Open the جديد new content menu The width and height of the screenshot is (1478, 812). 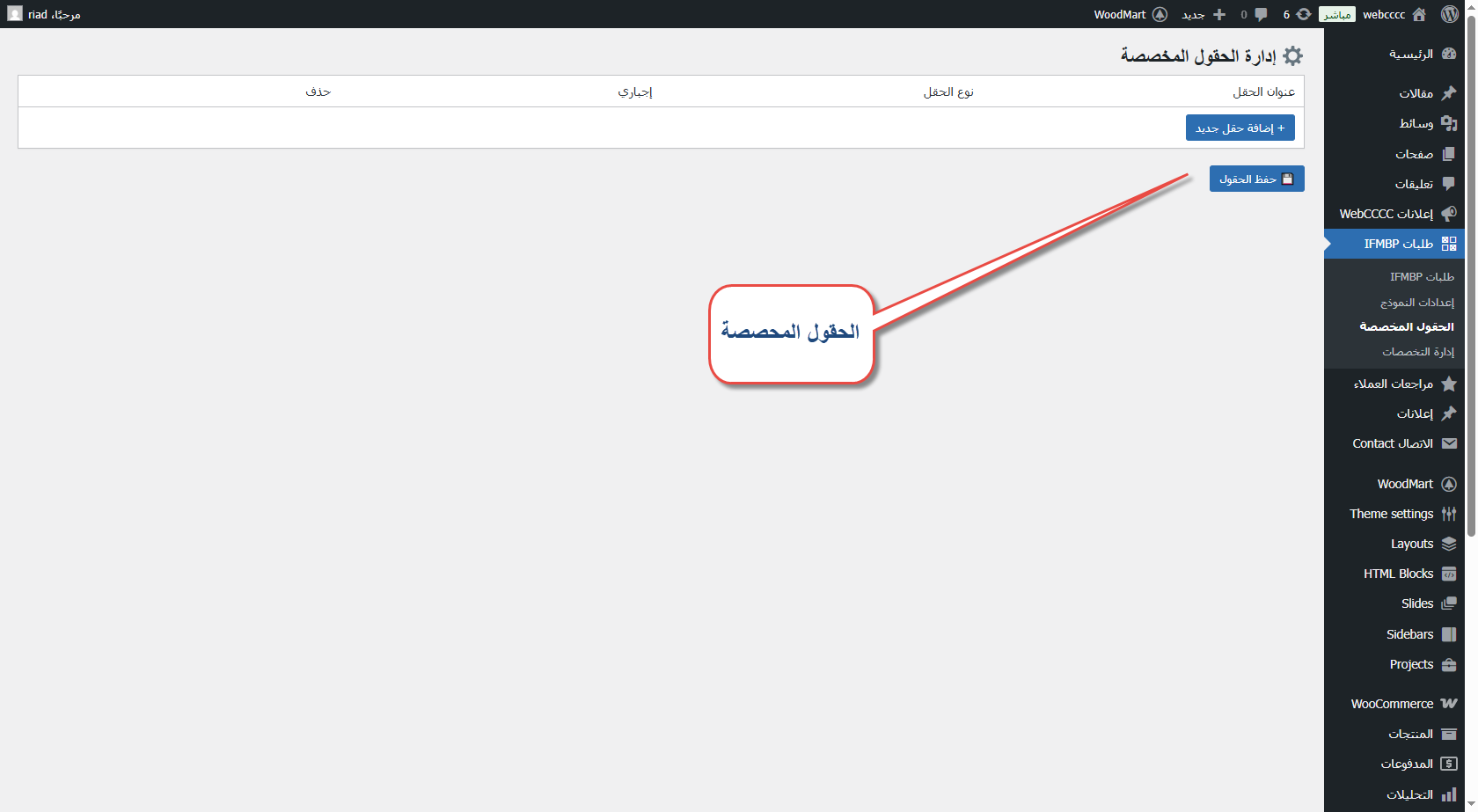point(1203,14)
